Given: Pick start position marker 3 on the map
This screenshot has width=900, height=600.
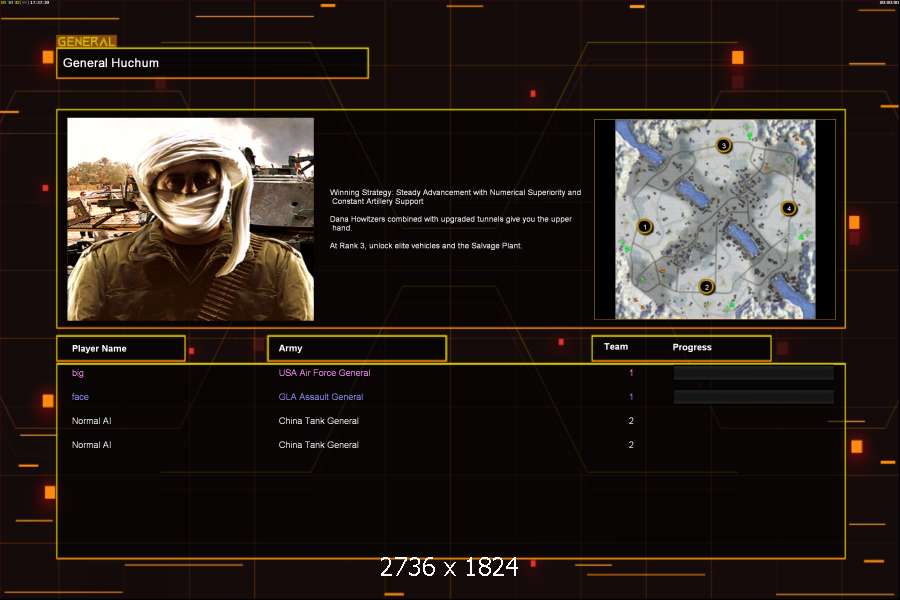Looking at the screenshot, I should click(x=724, y=146).
